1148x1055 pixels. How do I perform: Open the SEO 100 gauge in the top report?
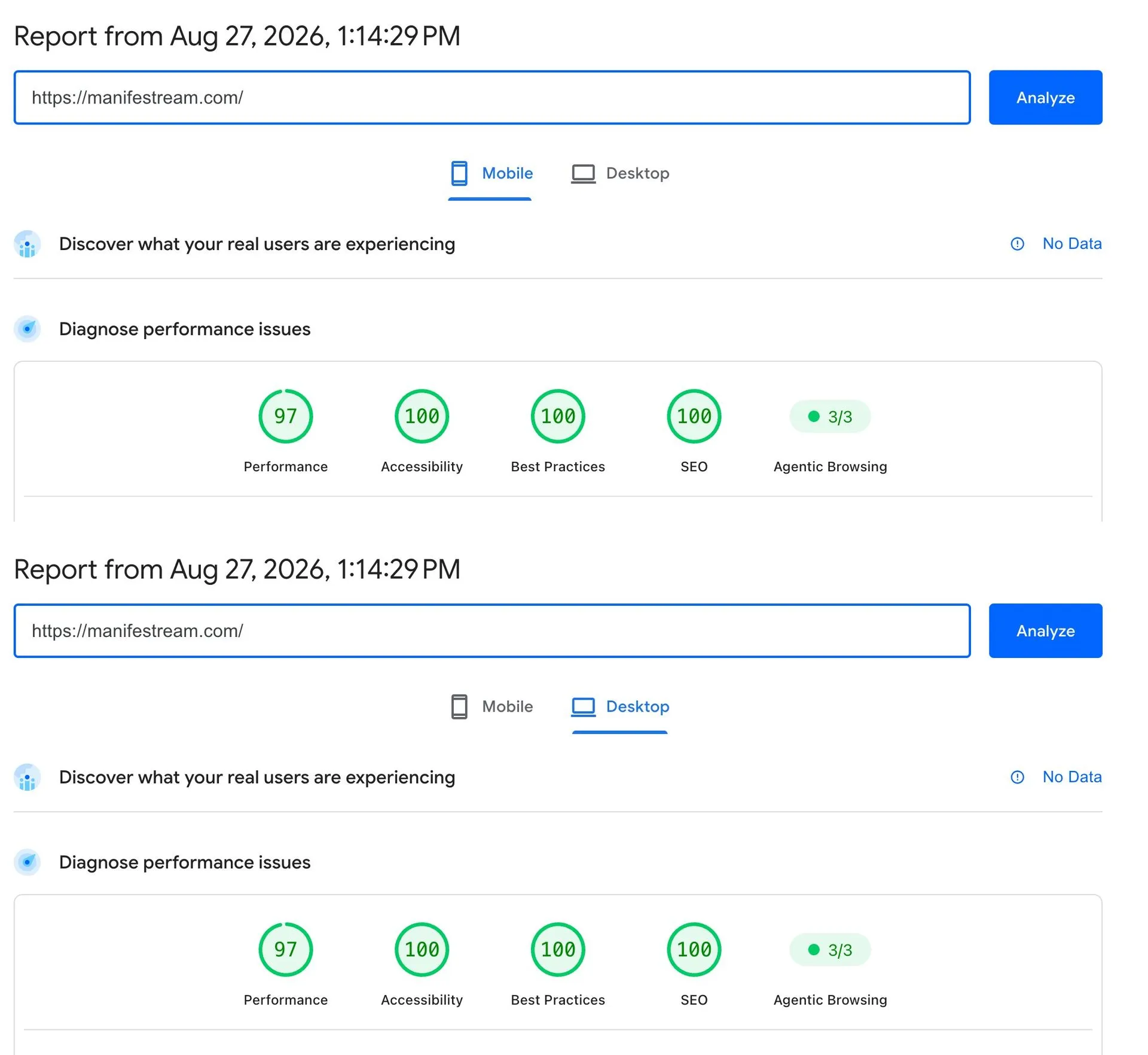coord(694,416)
